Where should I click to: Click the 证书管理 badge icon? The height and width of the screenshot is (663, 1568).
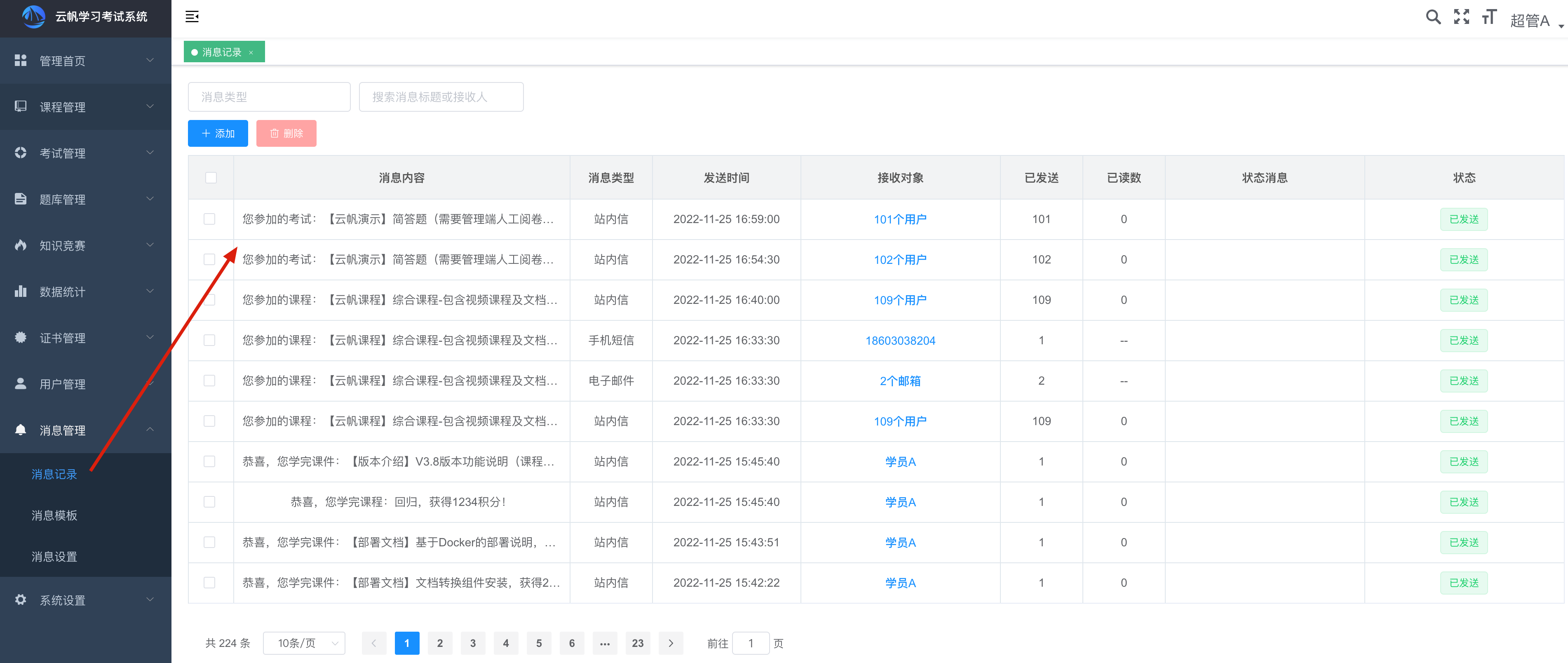pos(21,338)
